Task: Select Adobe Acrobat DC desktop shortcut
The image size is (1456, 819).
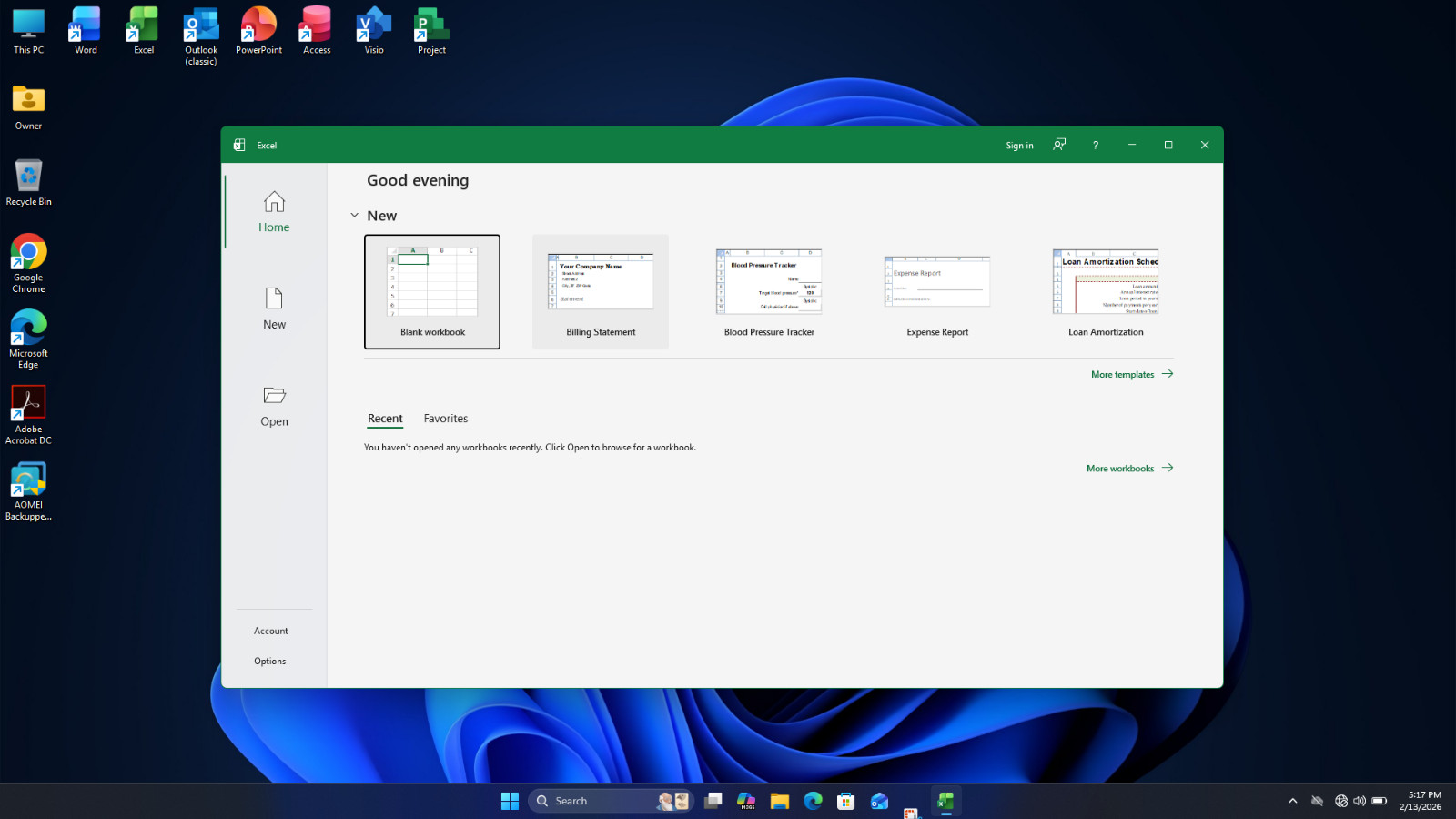Action: 28,415
